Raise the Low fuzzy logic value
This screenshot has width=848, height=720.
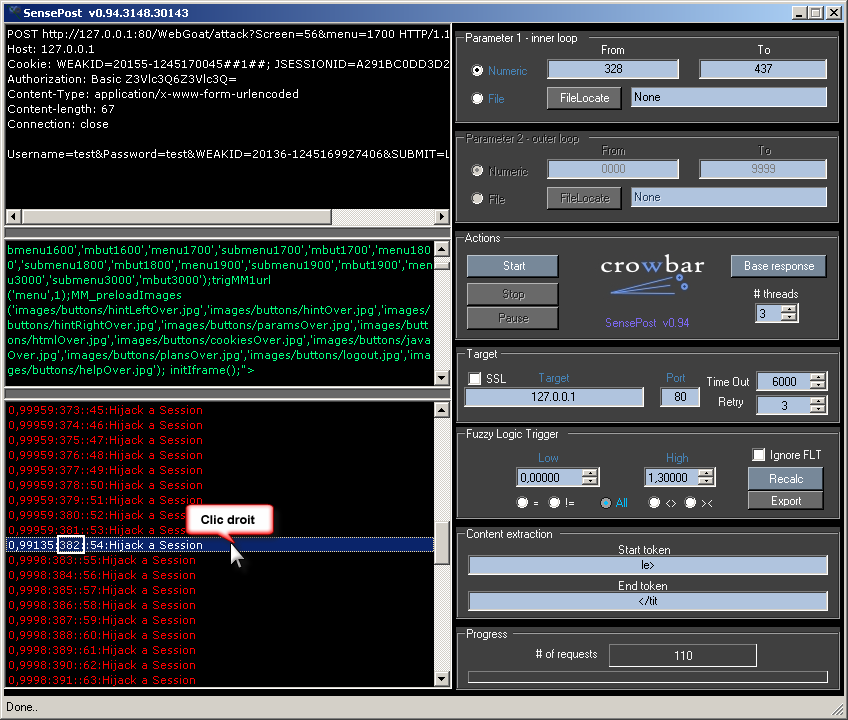click(x=589, y=473)
